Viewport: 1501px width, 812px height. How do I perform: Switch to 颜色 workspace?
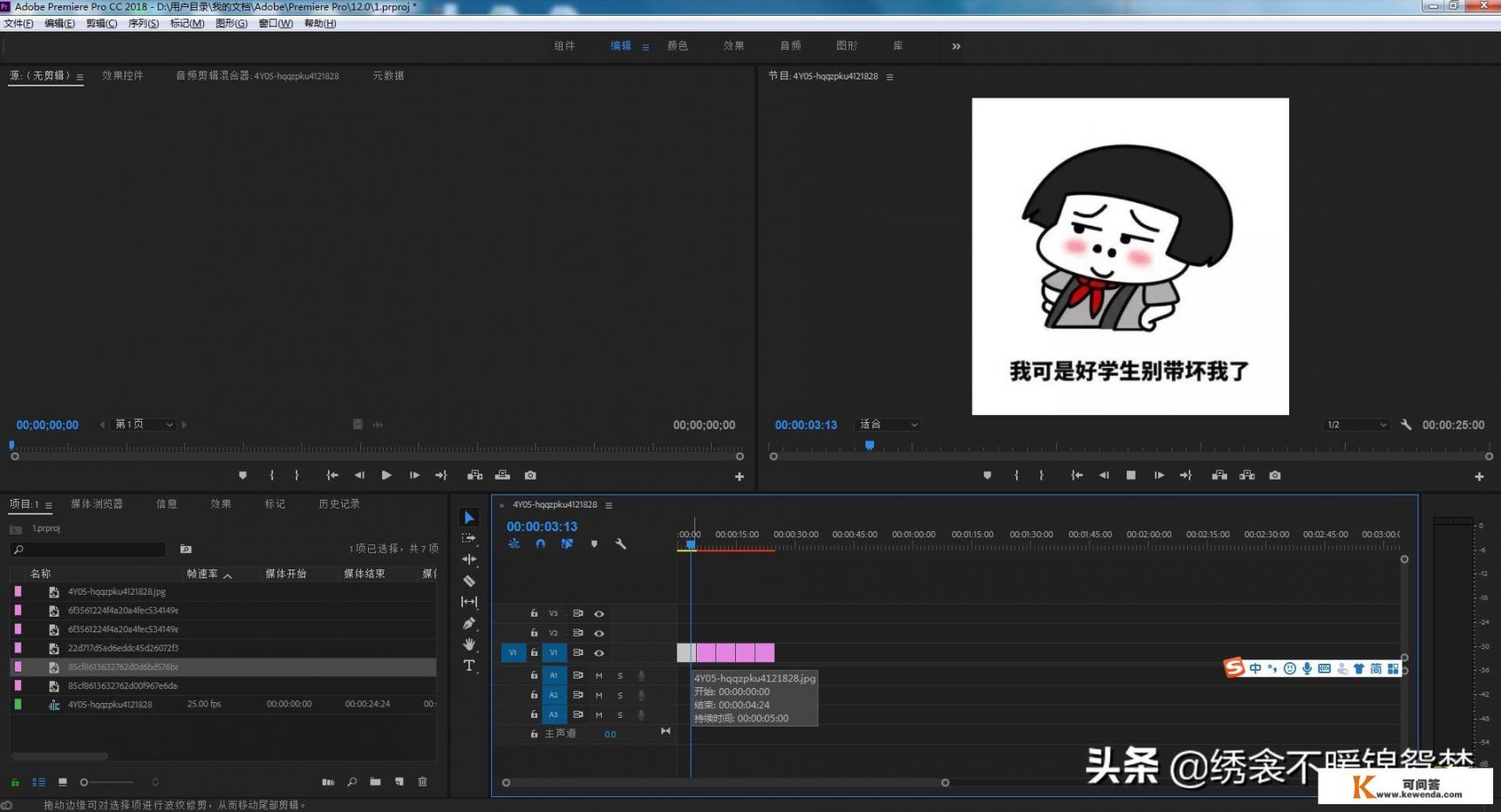pos(678,46)
